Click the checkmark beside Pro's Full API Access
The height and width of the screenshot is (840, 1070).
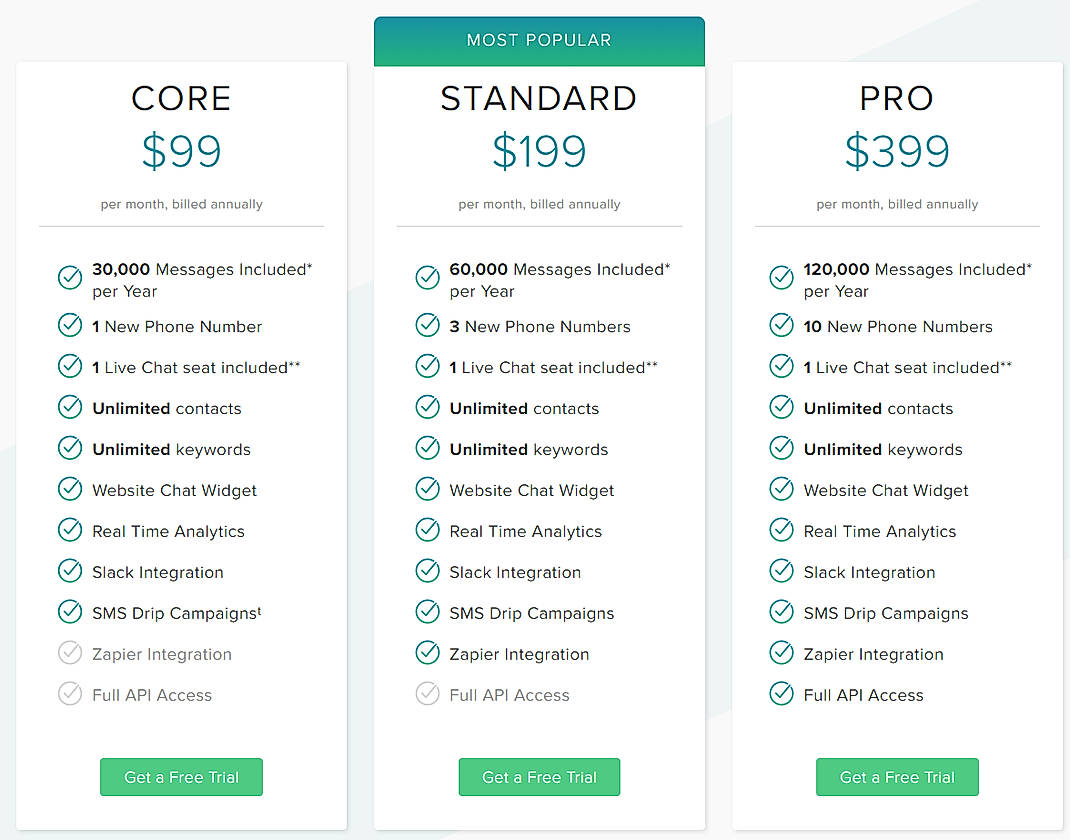coord(781,694)
